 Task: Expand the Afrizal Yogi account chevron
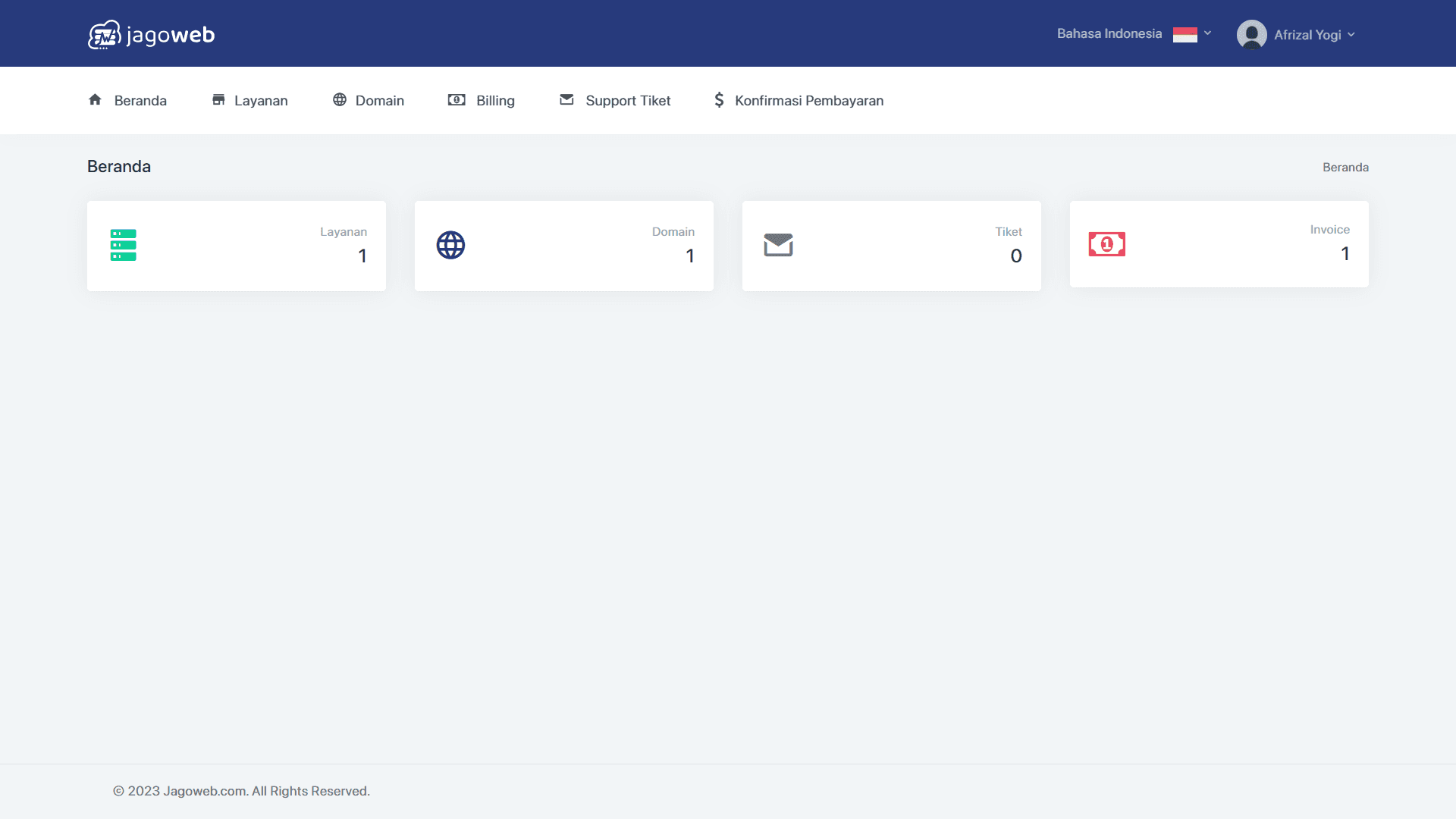pyautogui.click(x=1351, y=35)
